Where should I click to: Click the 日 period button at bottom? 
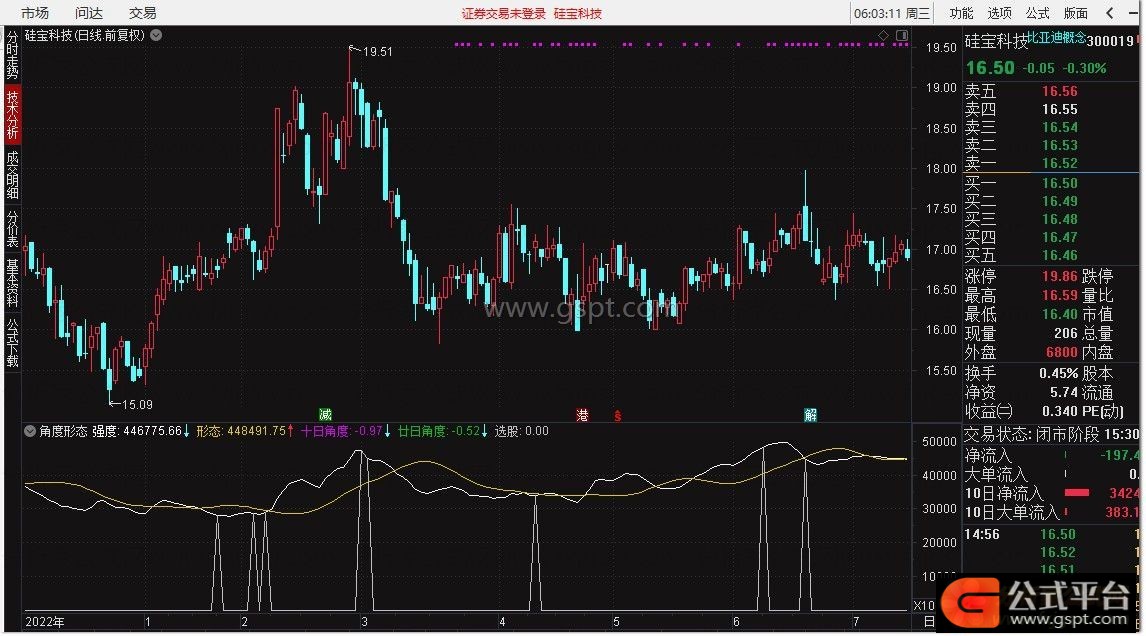(x=929, y=622)
